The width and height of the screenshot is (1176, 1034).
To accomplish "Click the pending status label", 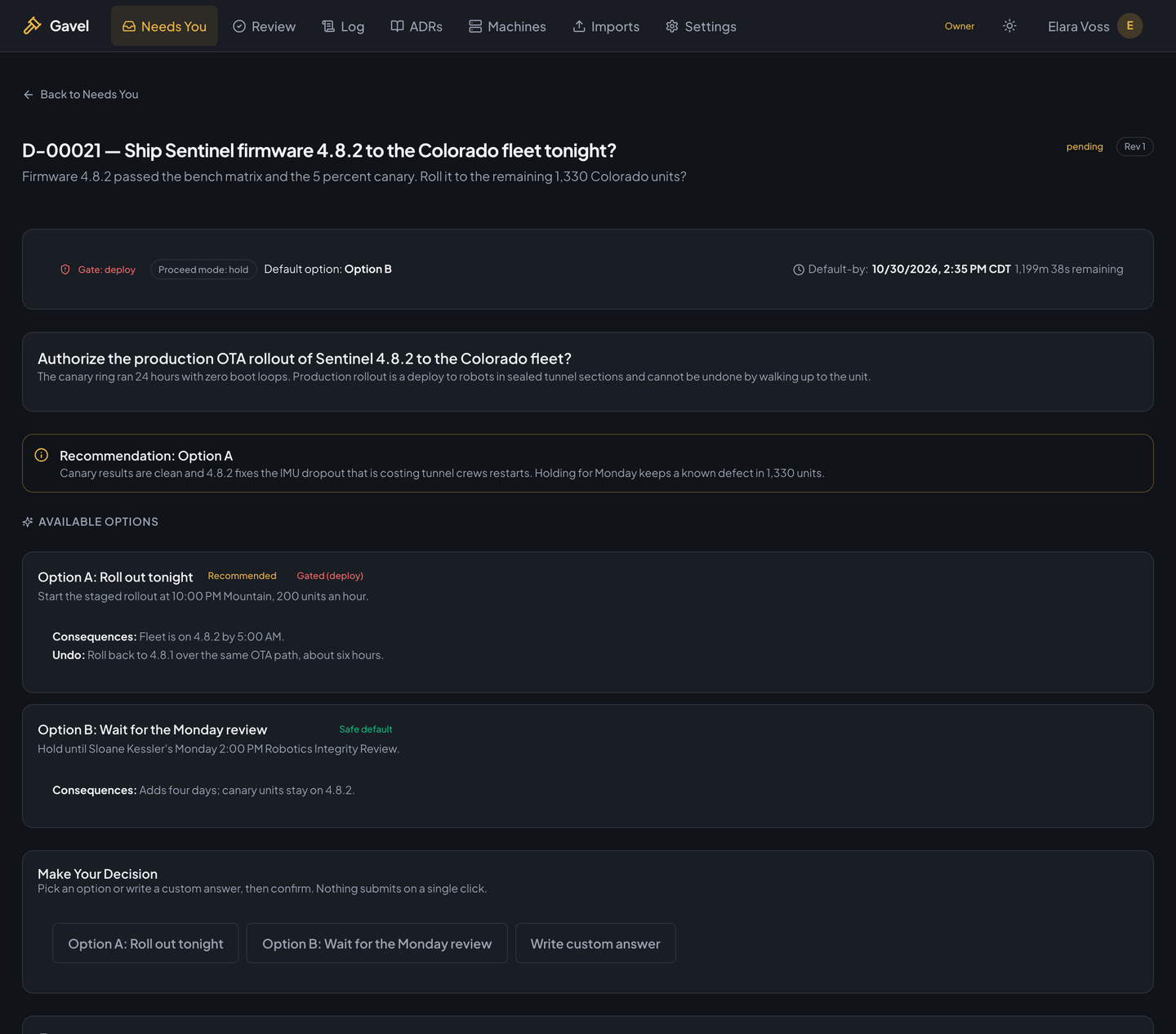I will [x=1085, y=147].
